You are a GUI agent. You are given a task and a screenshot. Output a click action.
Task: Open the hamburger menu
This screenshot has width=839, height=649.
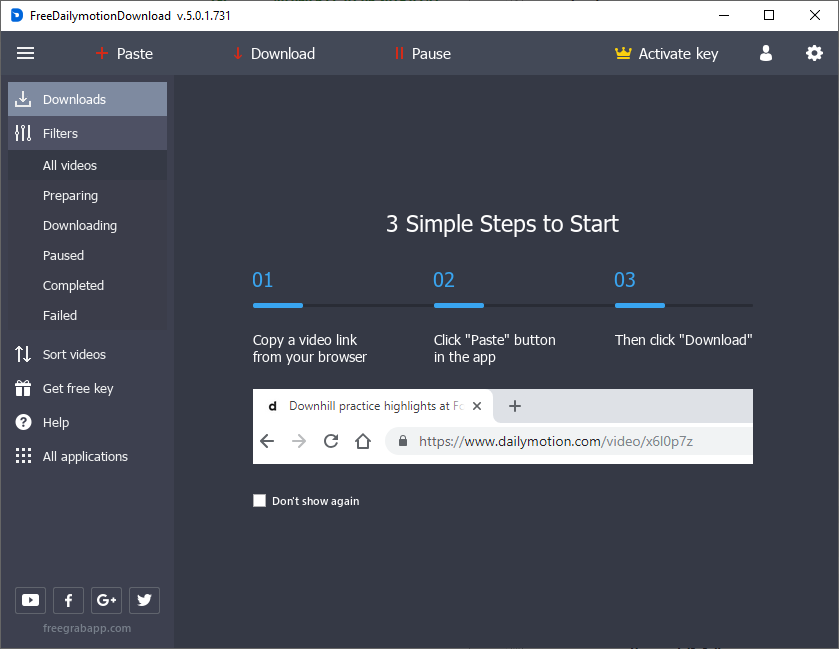[x=25, y=54]
